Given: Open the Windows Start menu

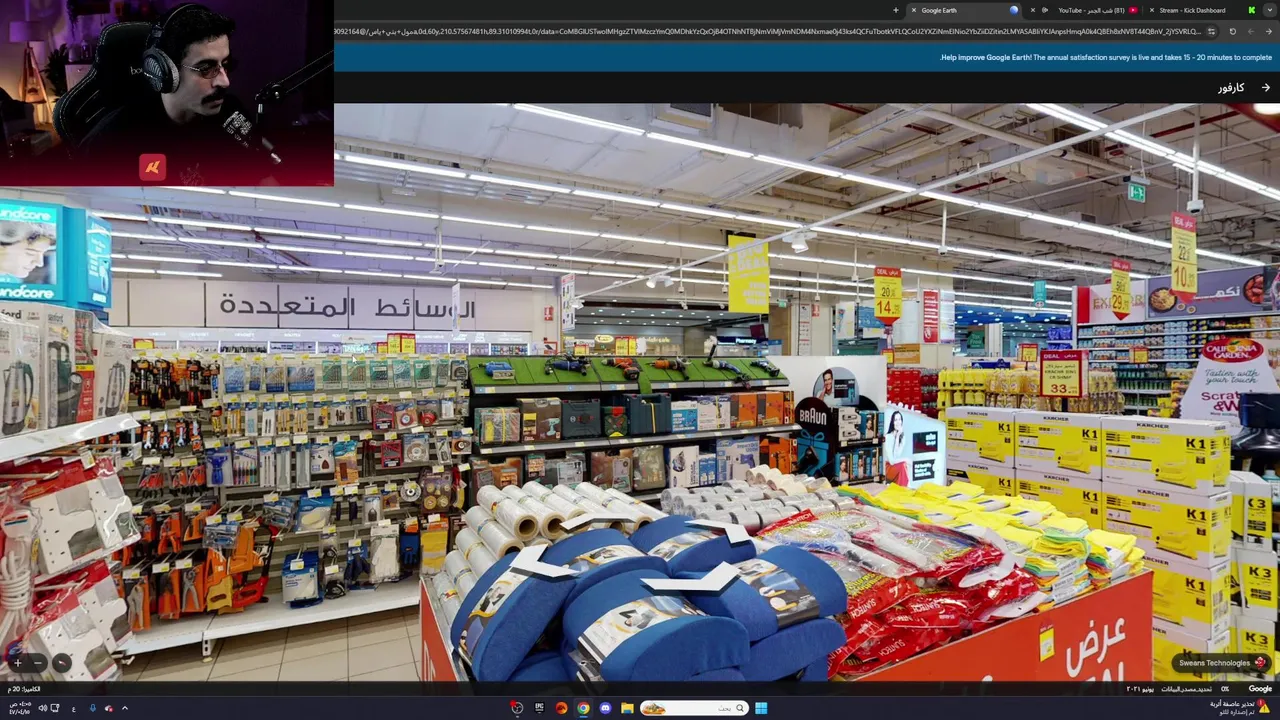Looking at the screenshot, I should tap(761, 708).
